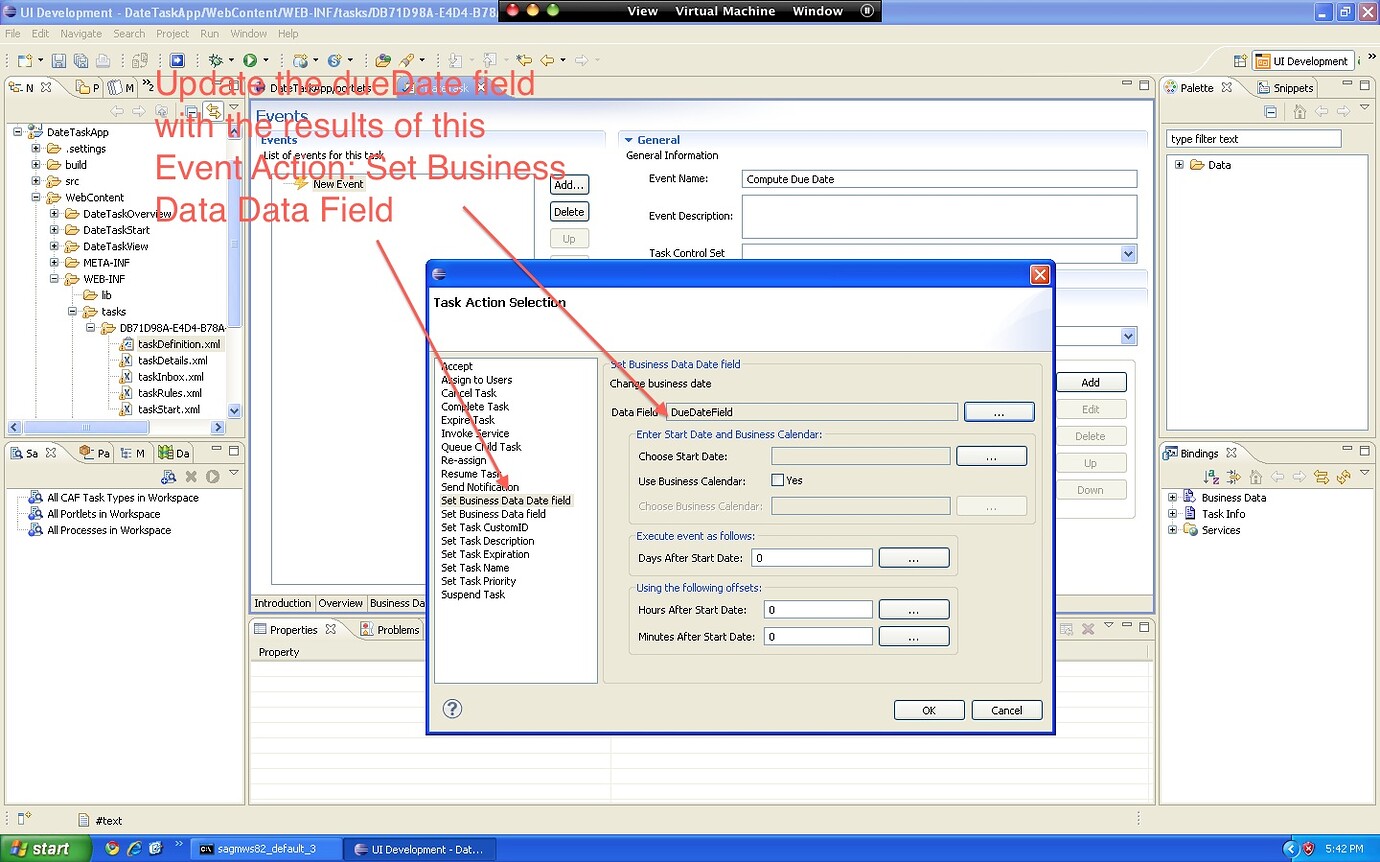Screen dimensions: 1380x862
Task: Click the Days After Start Date field
Action: tap(812, 558)
